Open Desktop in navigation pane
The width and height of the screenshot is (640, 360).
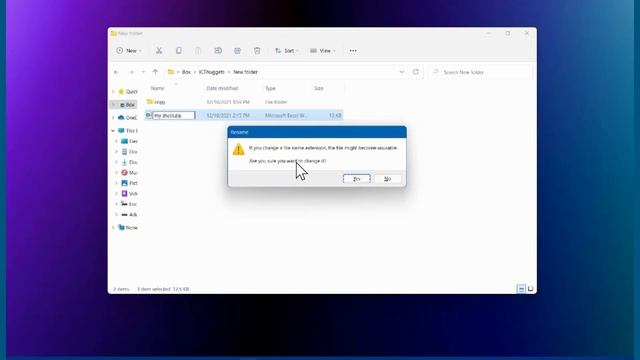tap(130, 141)
